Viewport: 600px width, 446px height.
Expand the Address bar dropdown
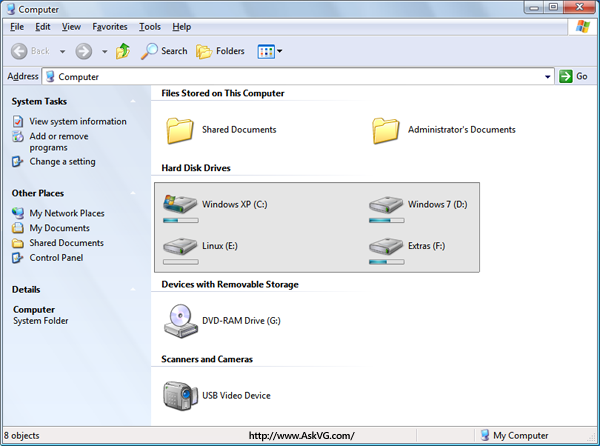[x=548, y=77]
